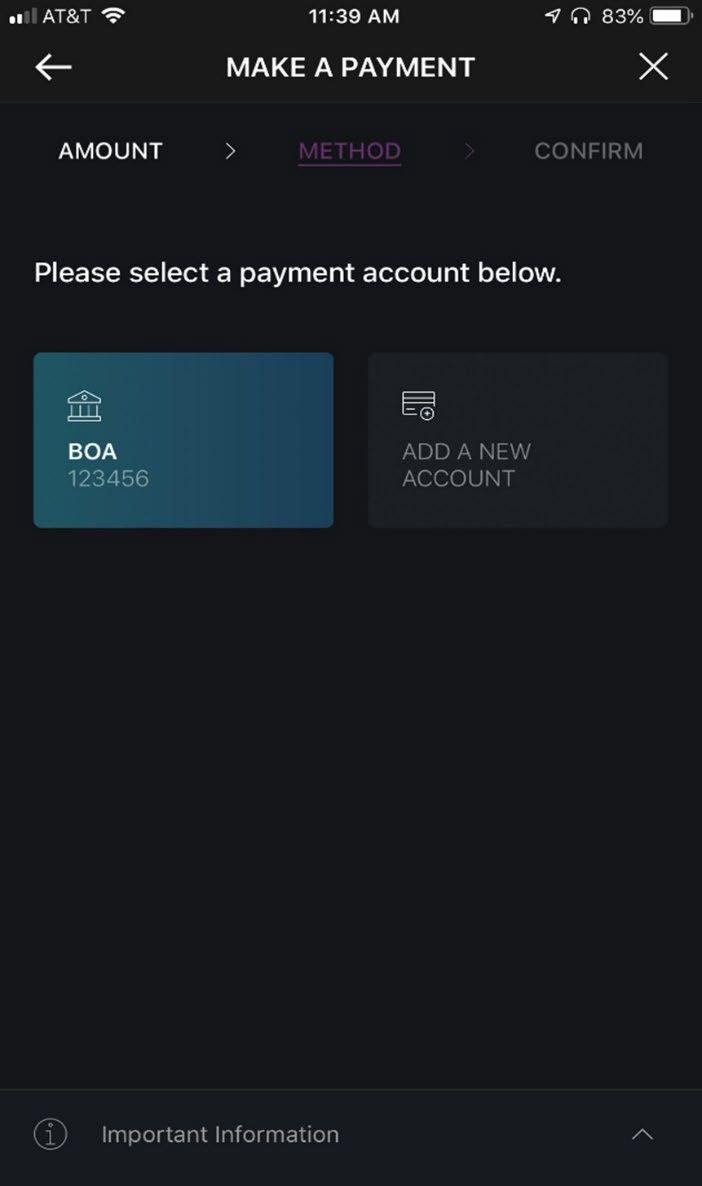Choose ADD A NEW ACCOUNT

(x=518, y=440)
